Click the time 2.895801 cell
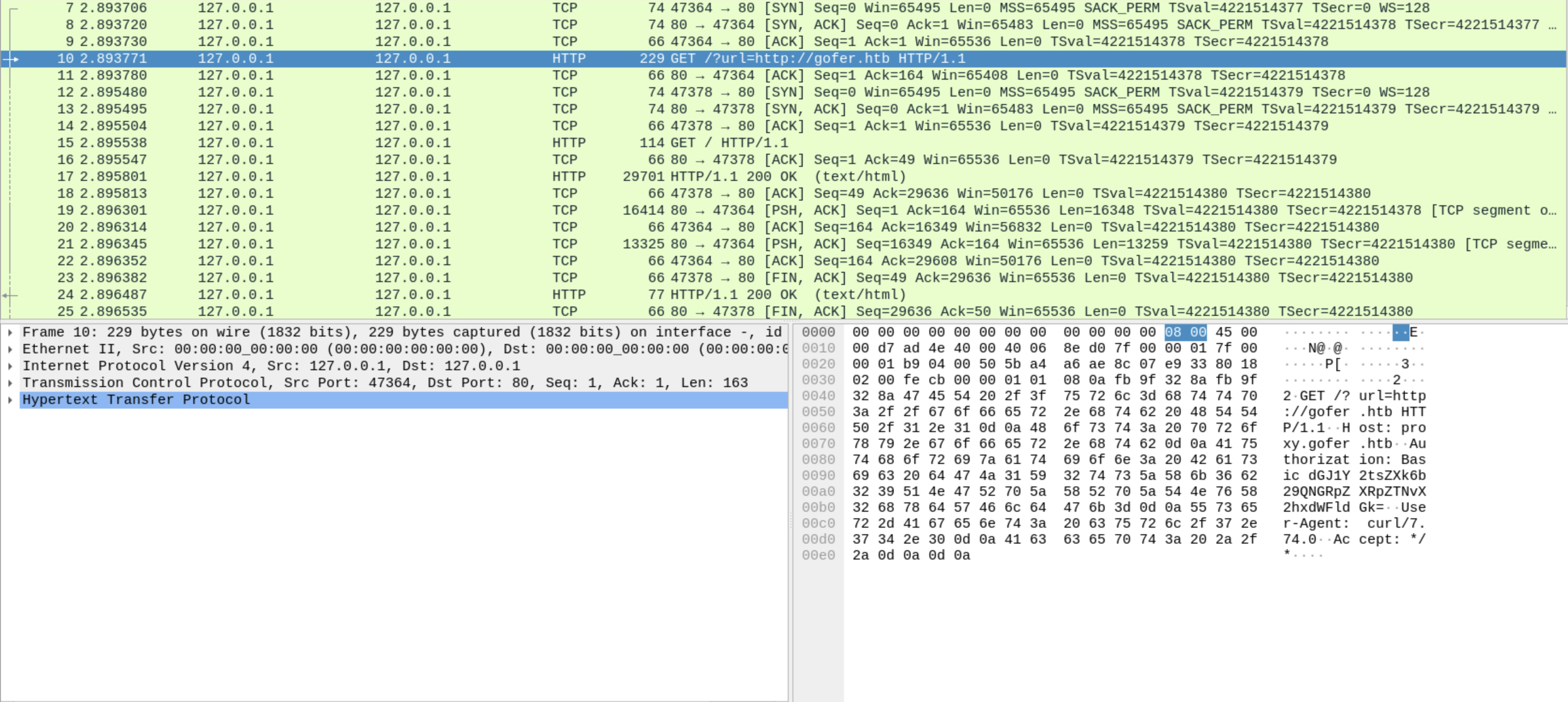Viewport: 1568px width, 702px height. click(x=113, y=177)
